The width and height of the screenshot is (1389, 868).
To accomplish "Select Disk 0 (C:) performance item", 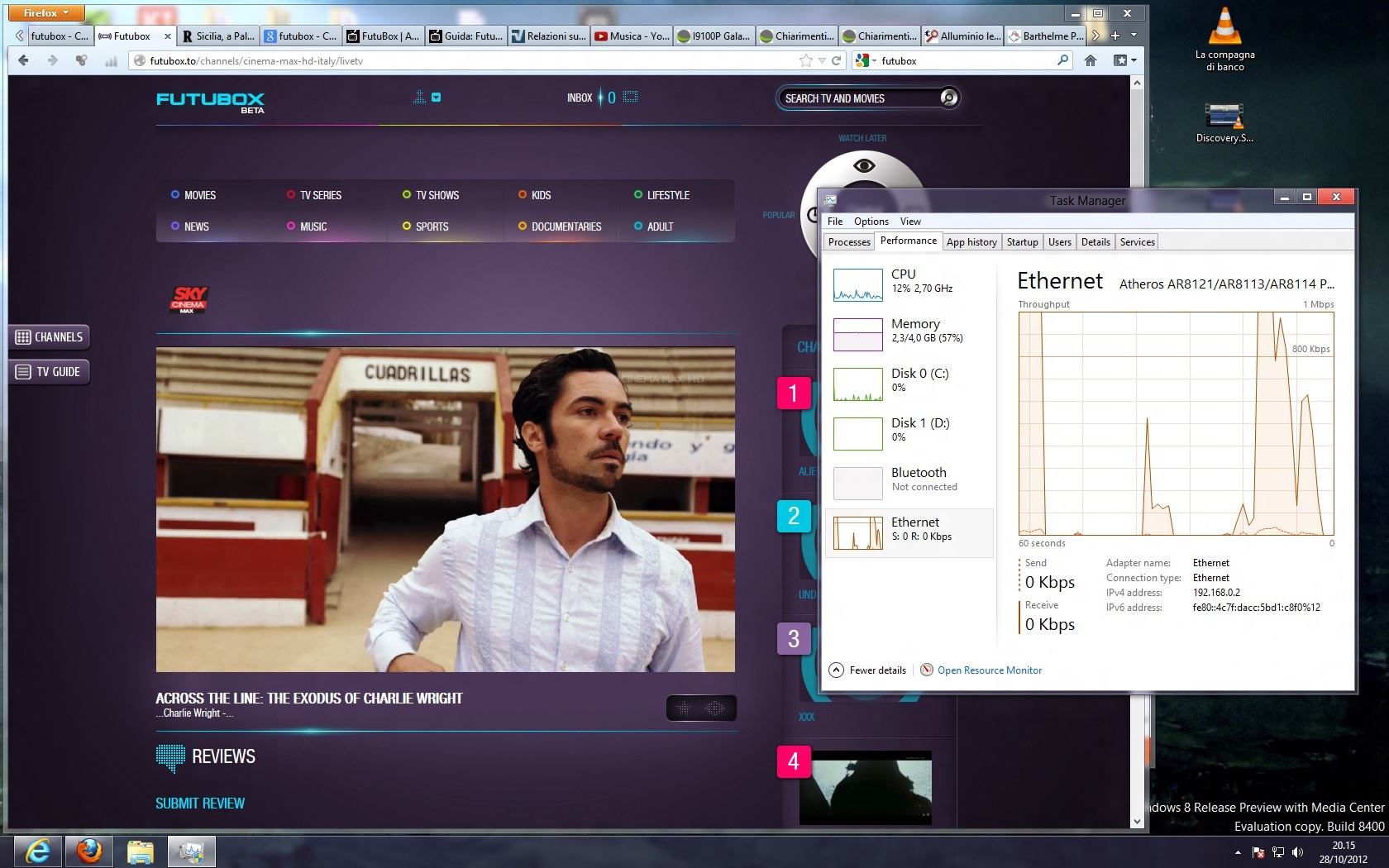I will click(x=909, y=383).
